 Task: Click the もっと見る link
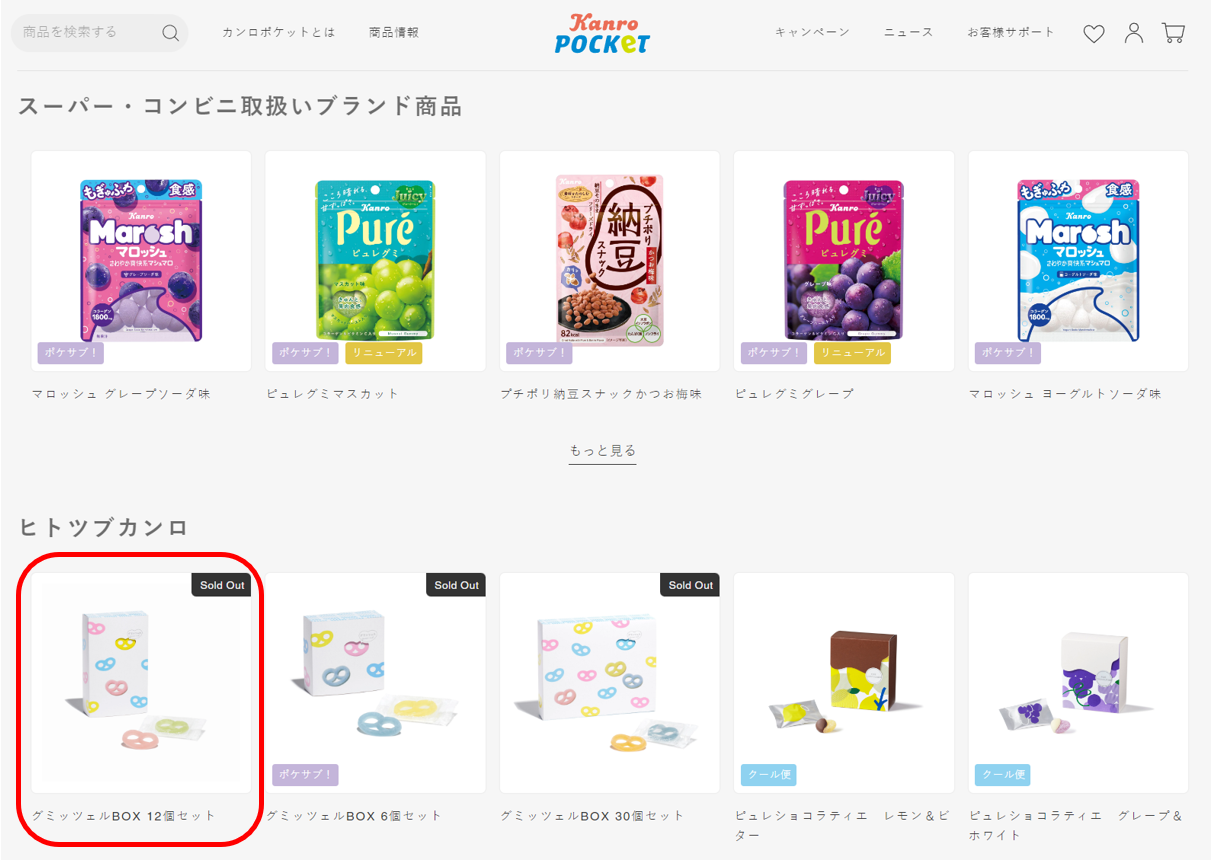pos(603,451)
